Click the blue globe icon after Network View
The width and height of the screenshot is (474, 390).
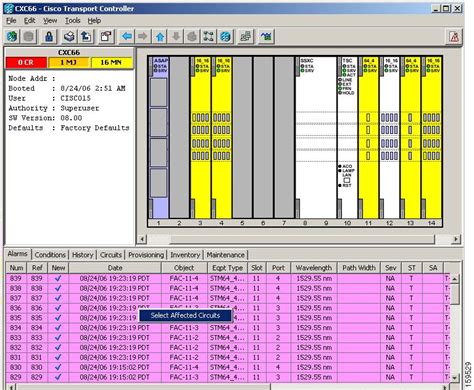tap(225, 36)
